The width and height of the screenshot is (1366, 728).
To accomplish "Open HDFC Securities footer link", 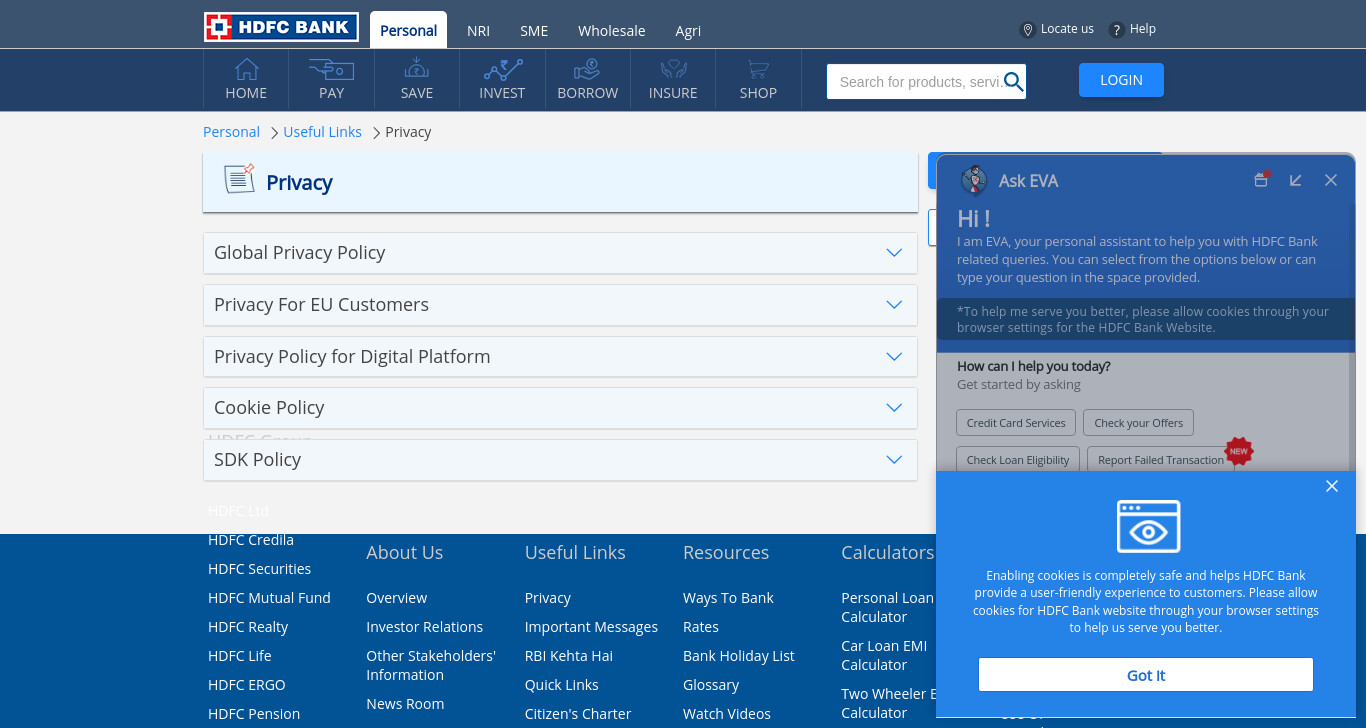I will tap(259, 569).
